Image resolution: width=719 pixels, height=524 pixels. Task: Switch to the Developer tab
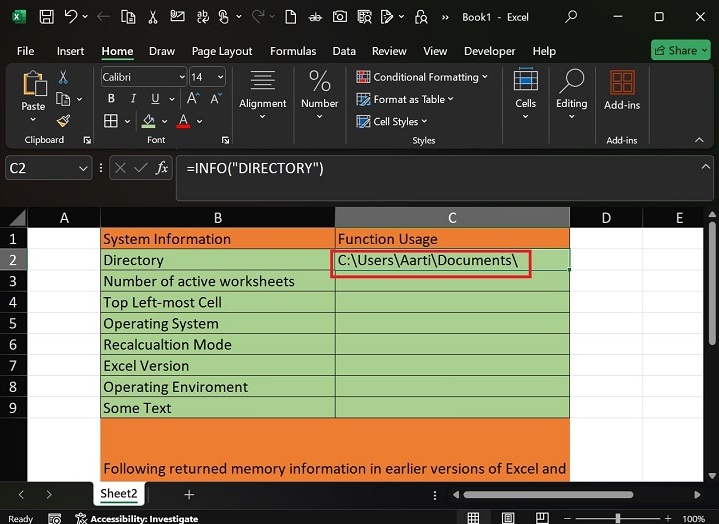(x=490, y=51)
